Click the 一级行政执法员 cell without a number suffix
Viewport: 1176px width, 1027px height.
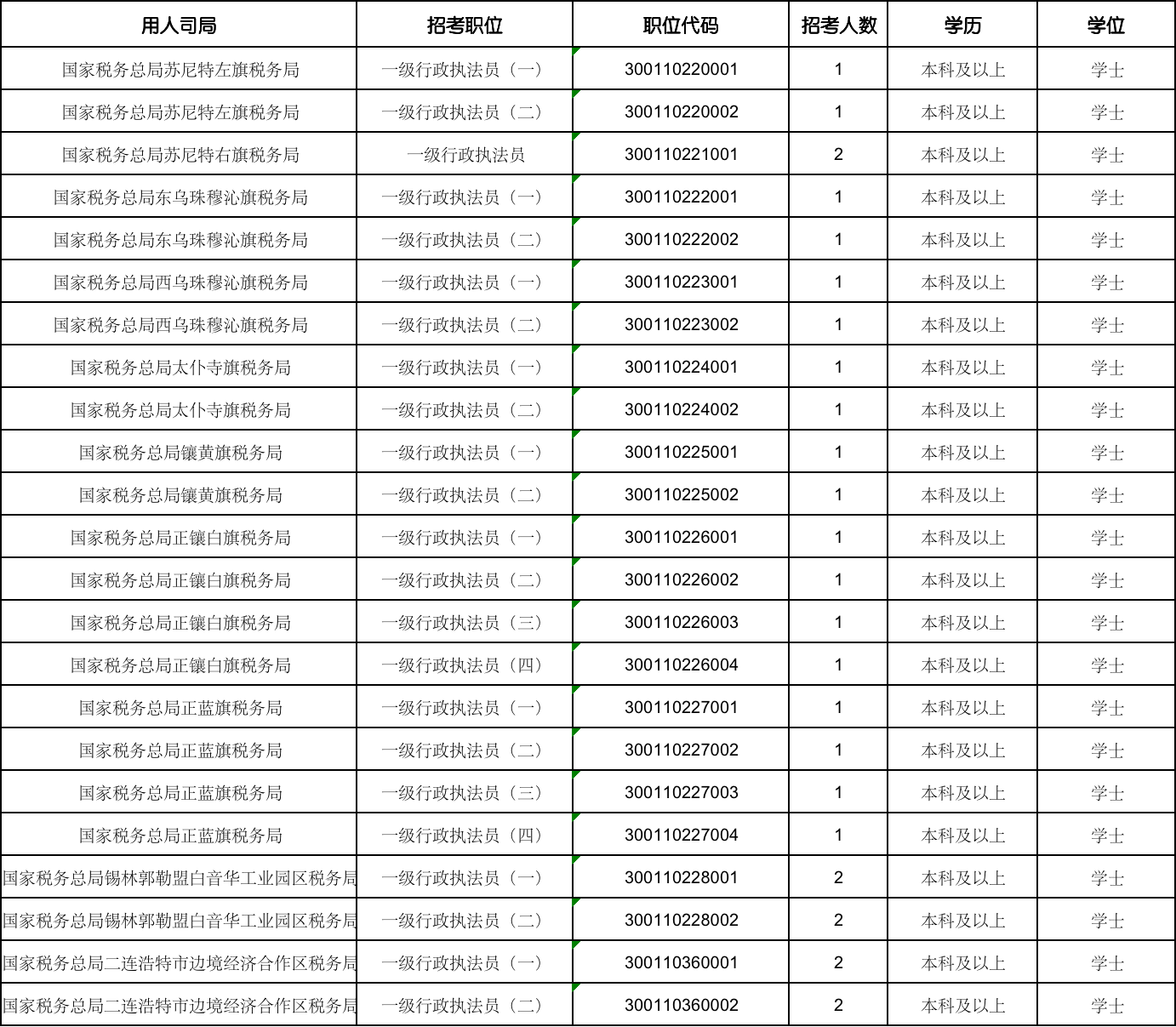465,155
